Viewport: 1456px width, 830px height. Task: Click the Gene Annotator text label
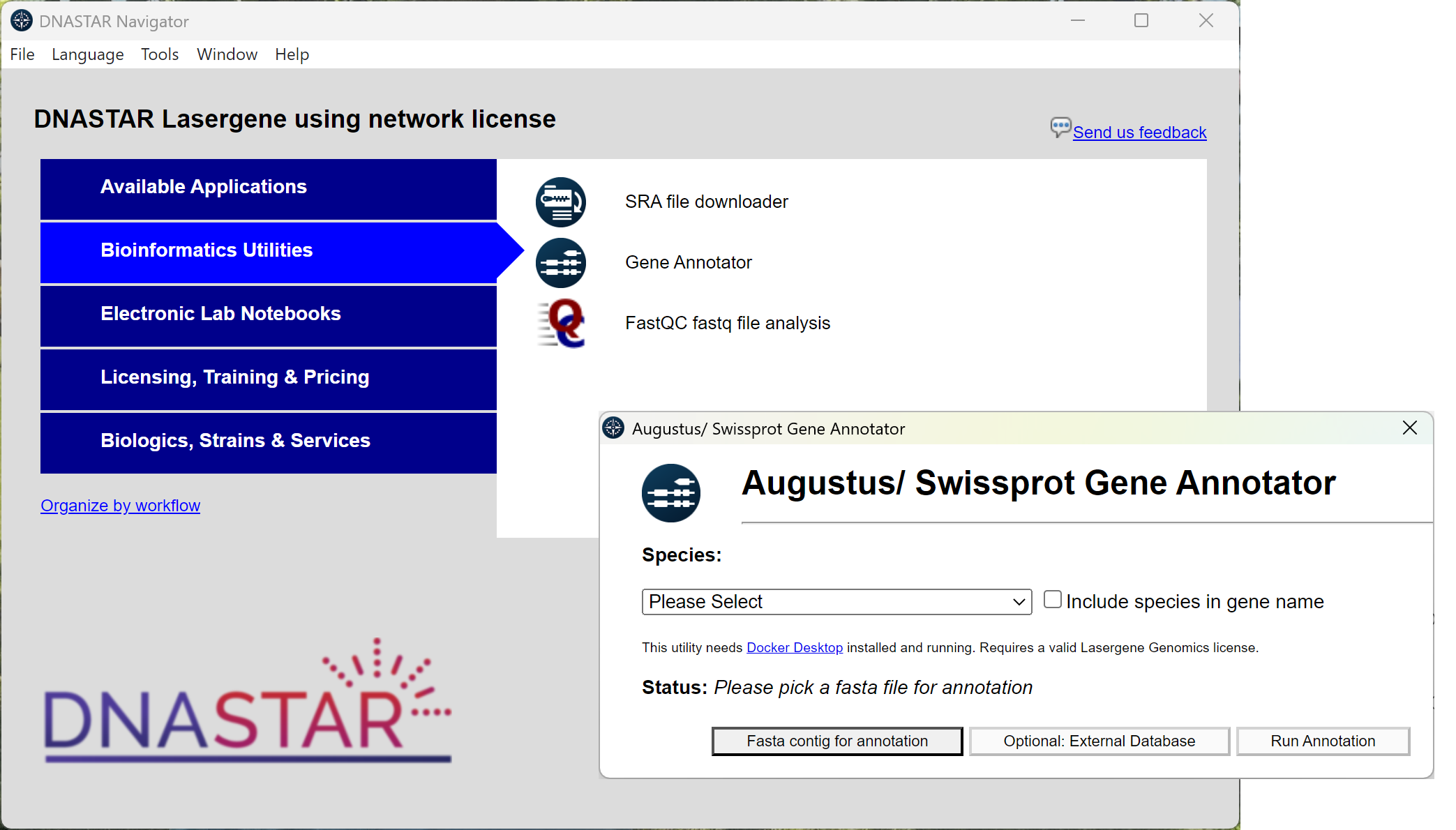689,262
